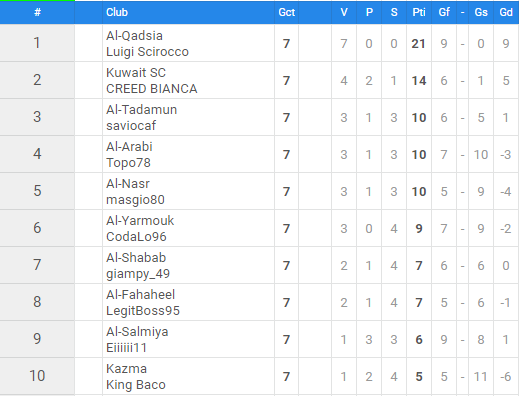
Task: Click the King Baco manager name
Action: (x=136, y=385)
